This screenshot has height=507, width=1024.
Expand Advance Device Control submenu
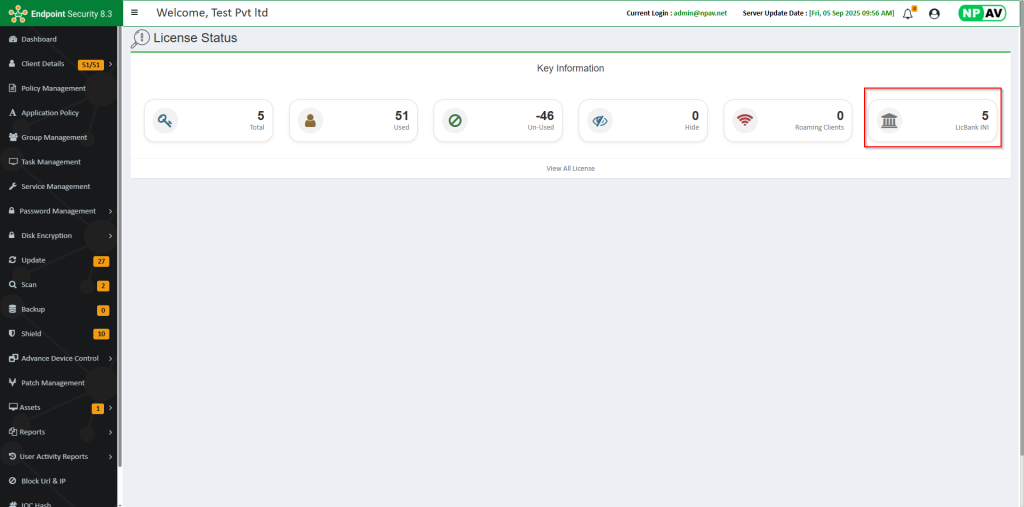click(x=110, y=358)
